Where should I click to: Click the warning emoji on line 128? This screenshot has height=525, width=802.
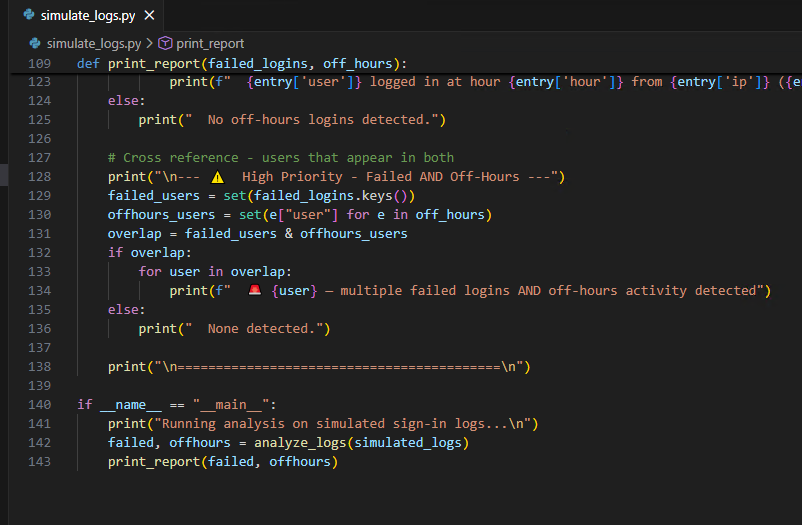217,177
